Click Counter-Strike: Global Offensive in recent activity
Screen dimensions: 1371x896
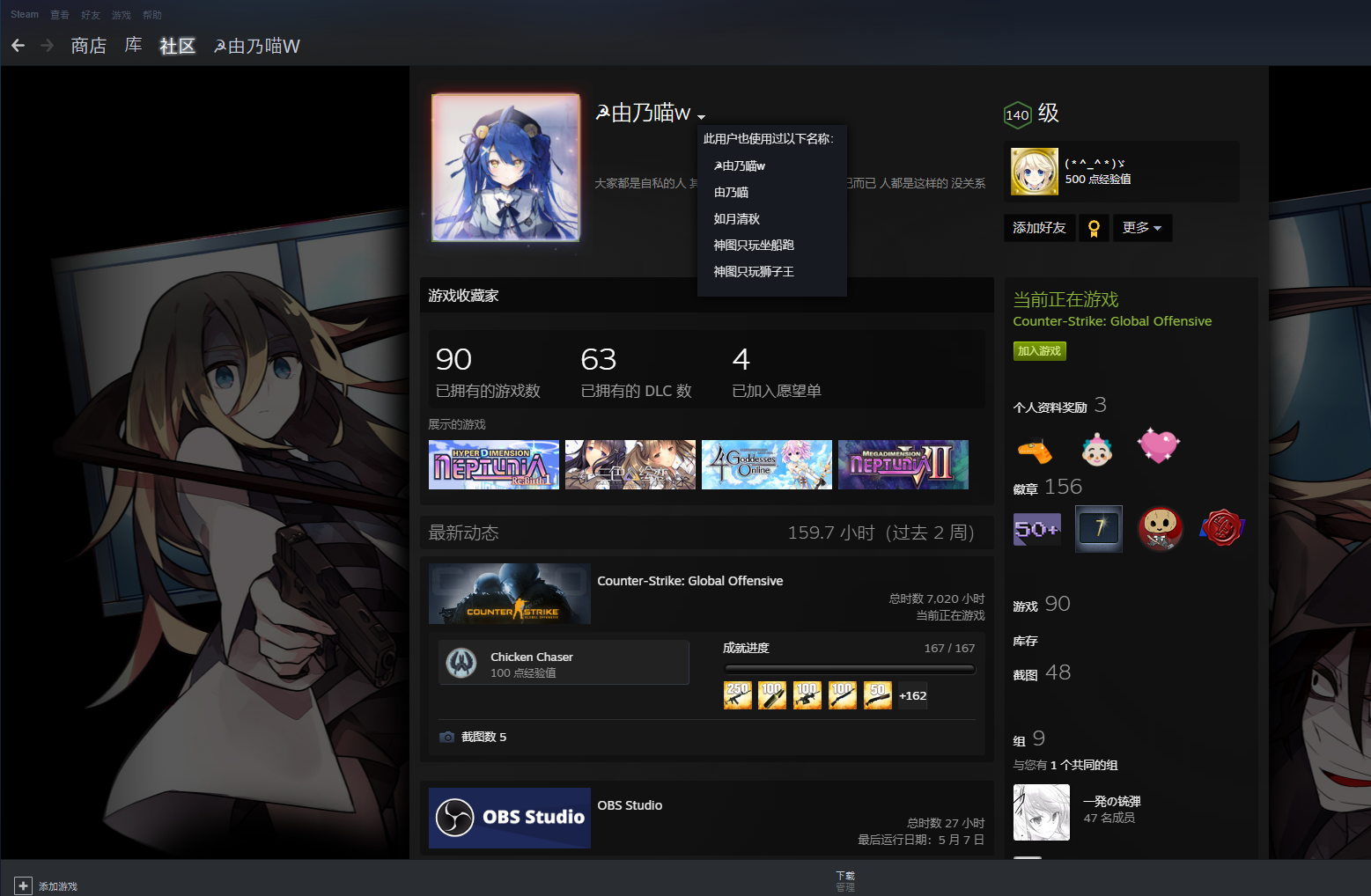690,581
